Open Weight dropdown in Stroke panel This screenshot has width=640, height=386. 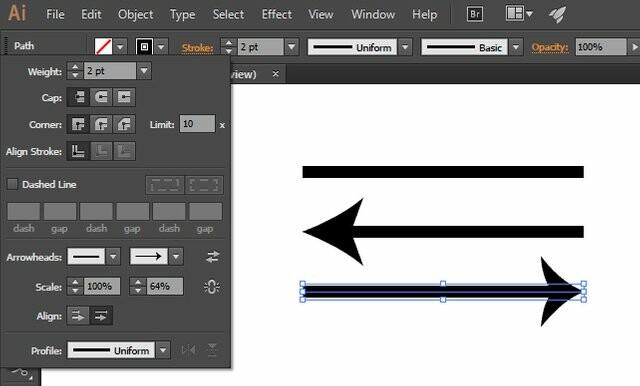coord(144,71)
